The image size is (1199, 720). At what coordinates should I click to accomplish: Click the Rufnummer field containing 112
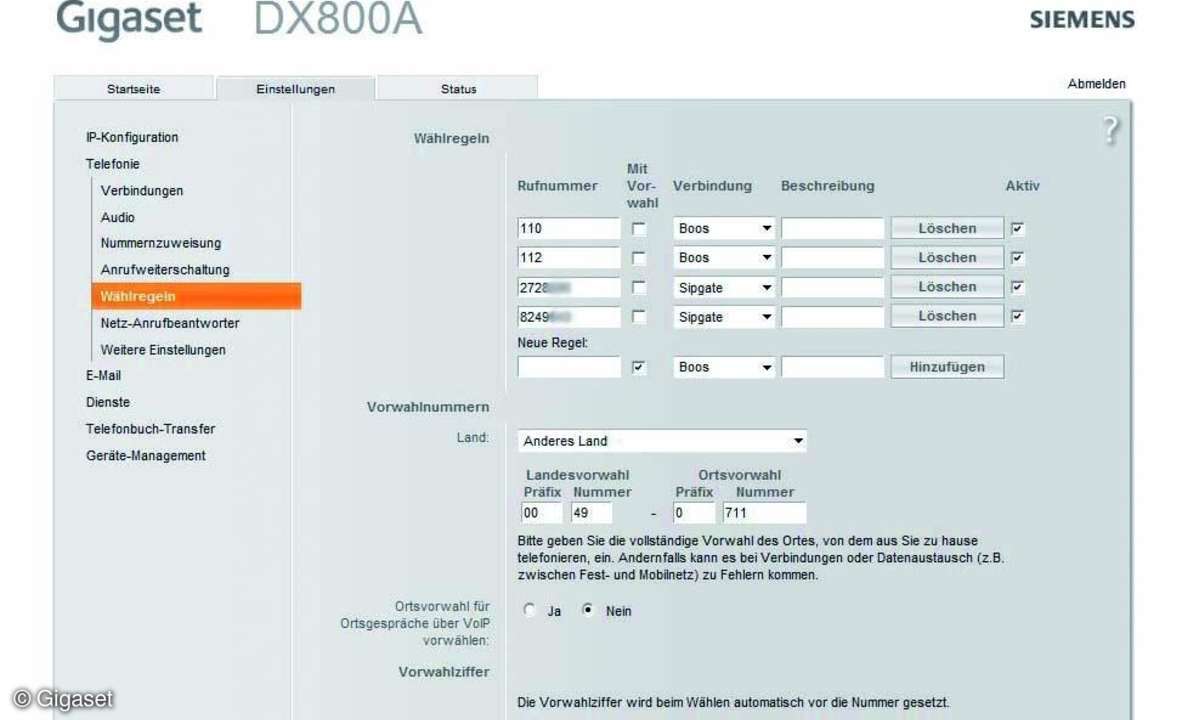[x=569, y=258]
